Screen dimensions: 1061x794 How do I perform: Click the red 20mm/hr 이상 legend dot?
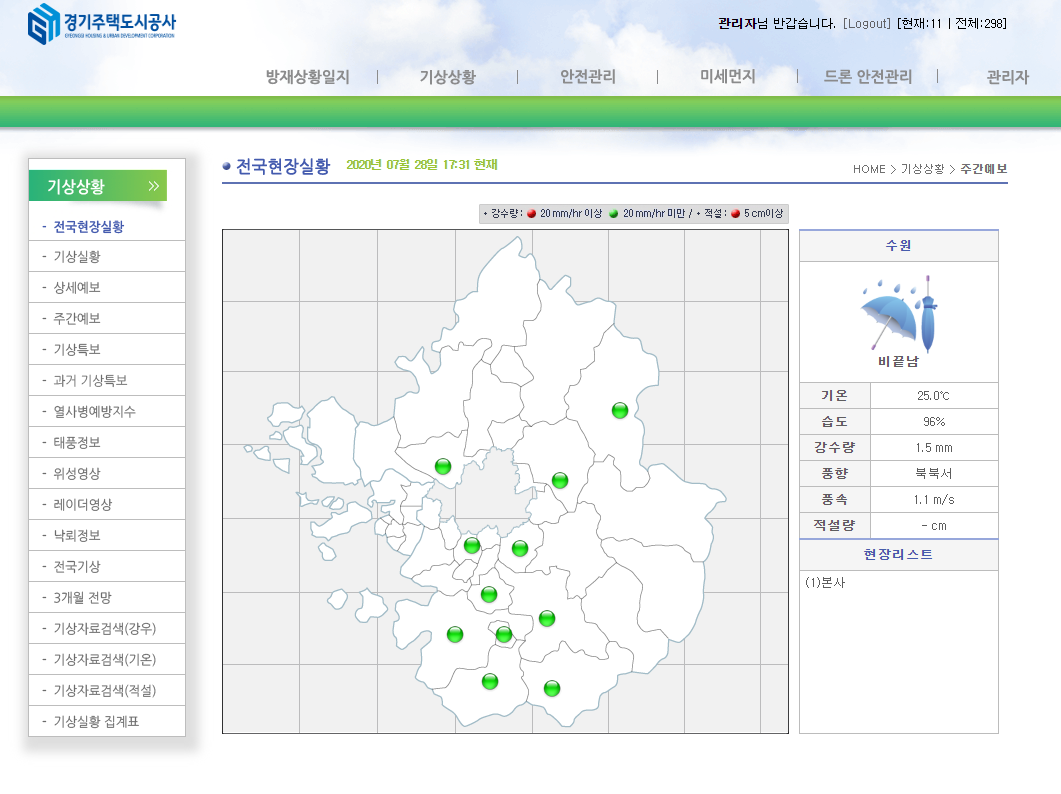[532, 214]
